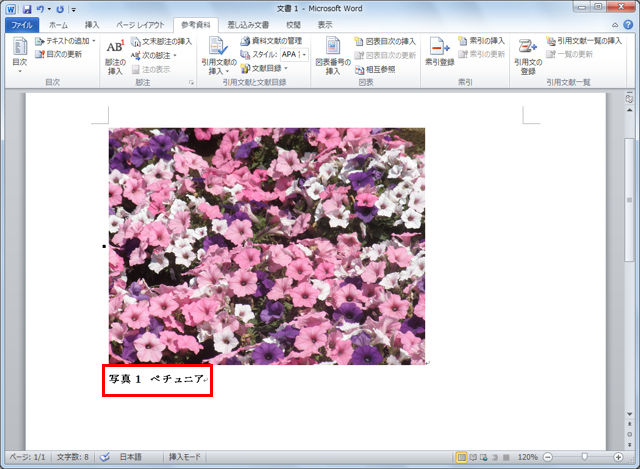This screenshot has height=469, width=640.
Task: Click 図表目次の挿入 button
Action: (385, 41)
